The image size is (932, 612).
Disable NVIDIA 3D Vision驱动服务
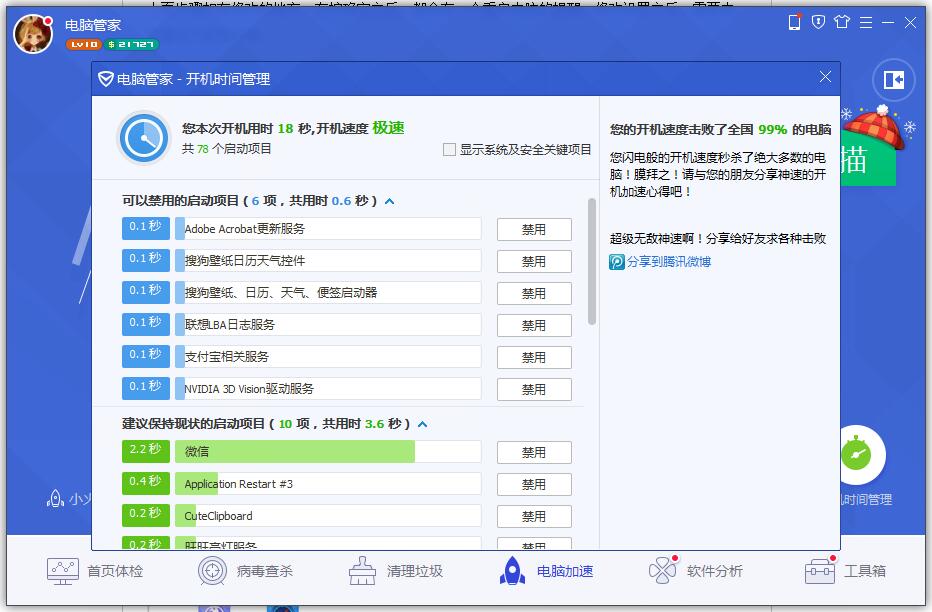pos(534,390)
